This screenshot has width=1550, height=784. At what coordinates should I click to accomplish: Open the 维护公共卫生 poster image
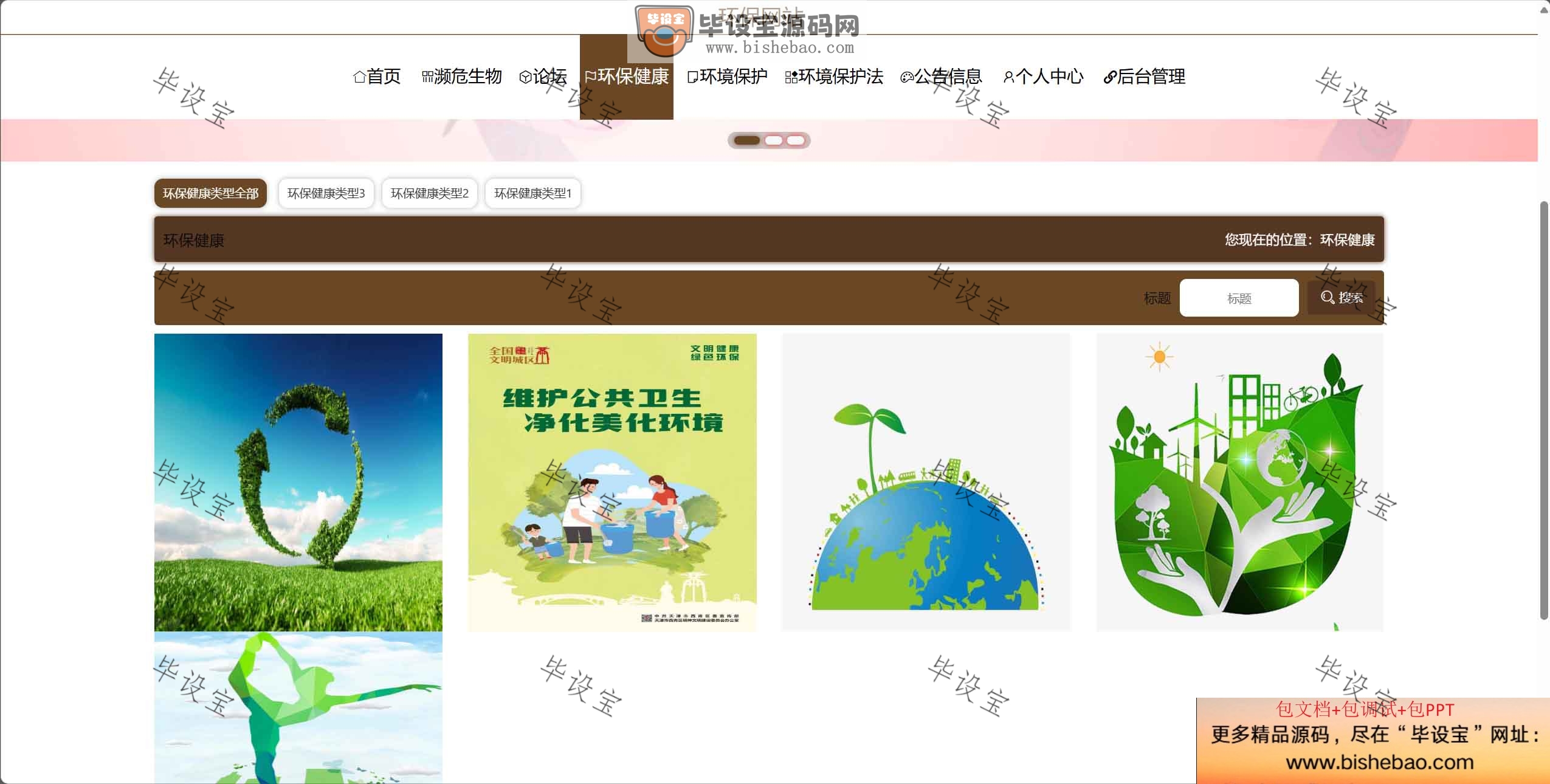(612, 483)
